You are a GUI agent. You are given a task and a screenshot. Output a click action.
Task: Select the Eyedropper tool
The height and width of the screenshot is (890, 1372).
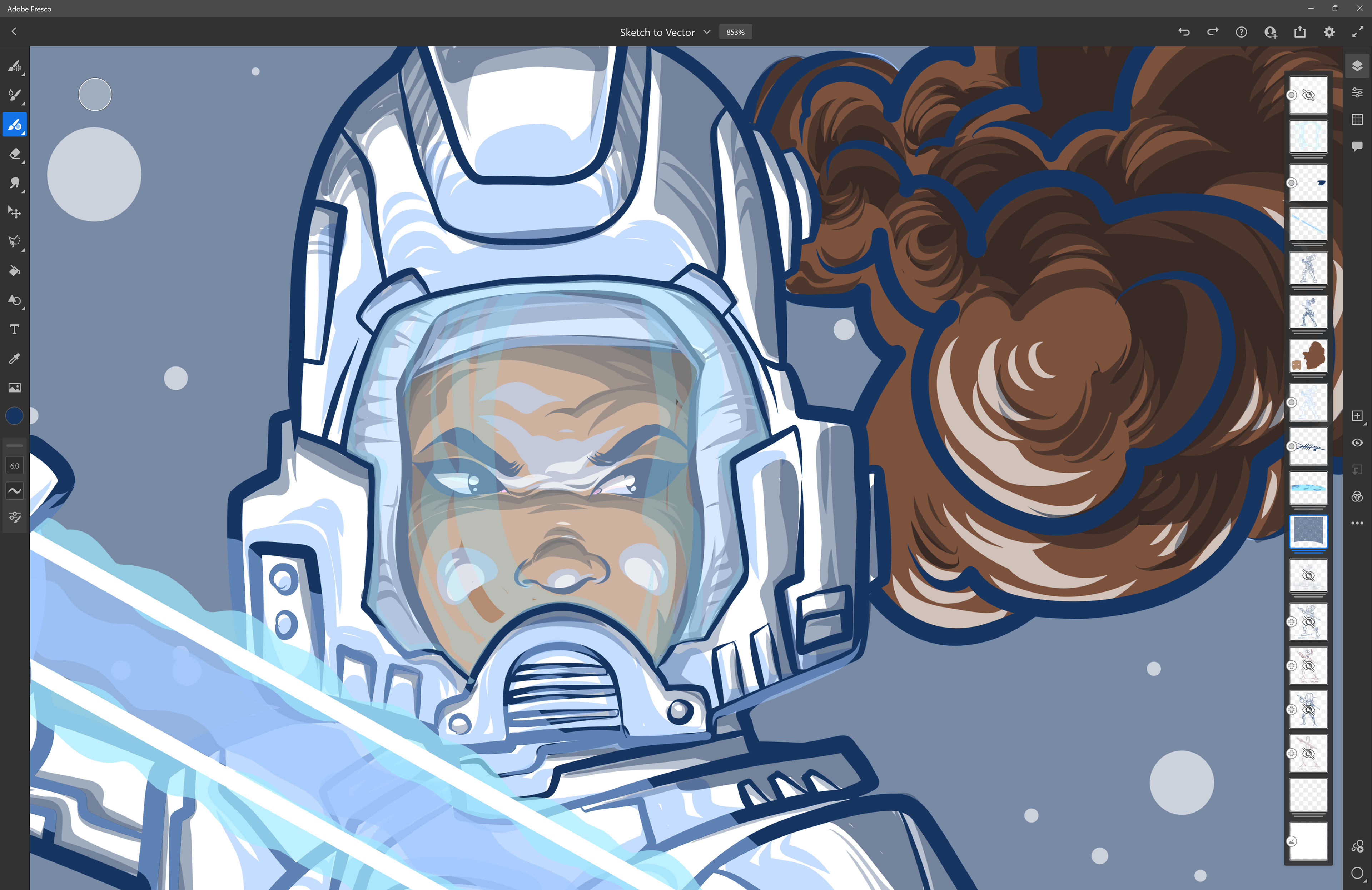14,358
